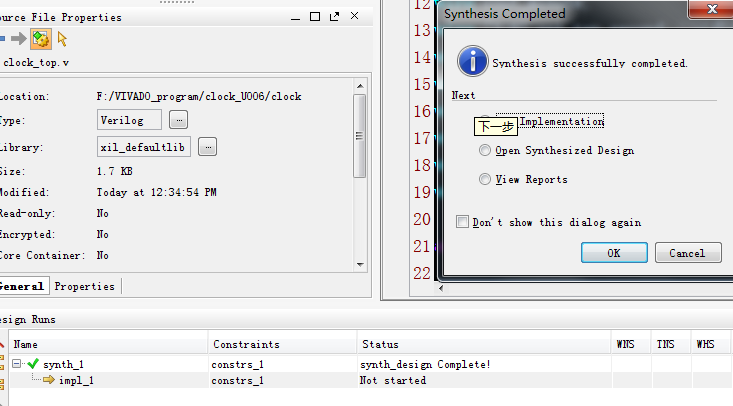Click the xil_defaultlib library field
This screenshot has height=406, width=733.
pos(144,147)
